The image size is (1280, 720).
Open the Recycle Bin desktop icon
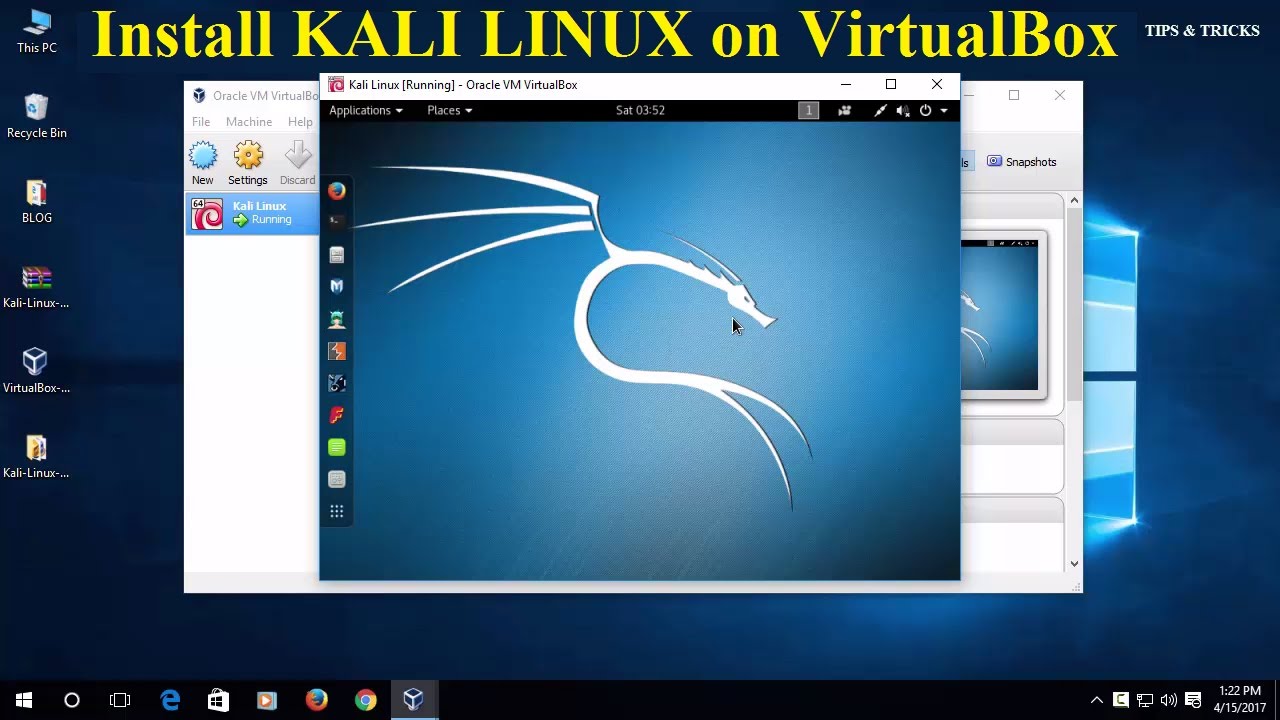click(x=36, y=116)
